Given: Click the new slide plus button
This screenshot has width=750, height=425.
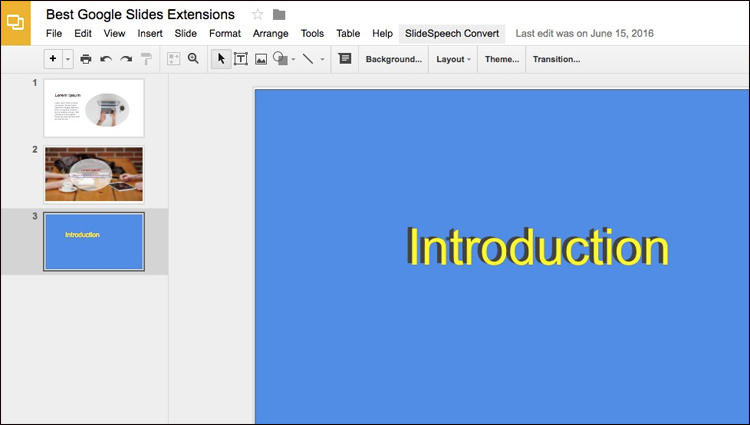Looking at the screenshot, I should coord(53,59).
